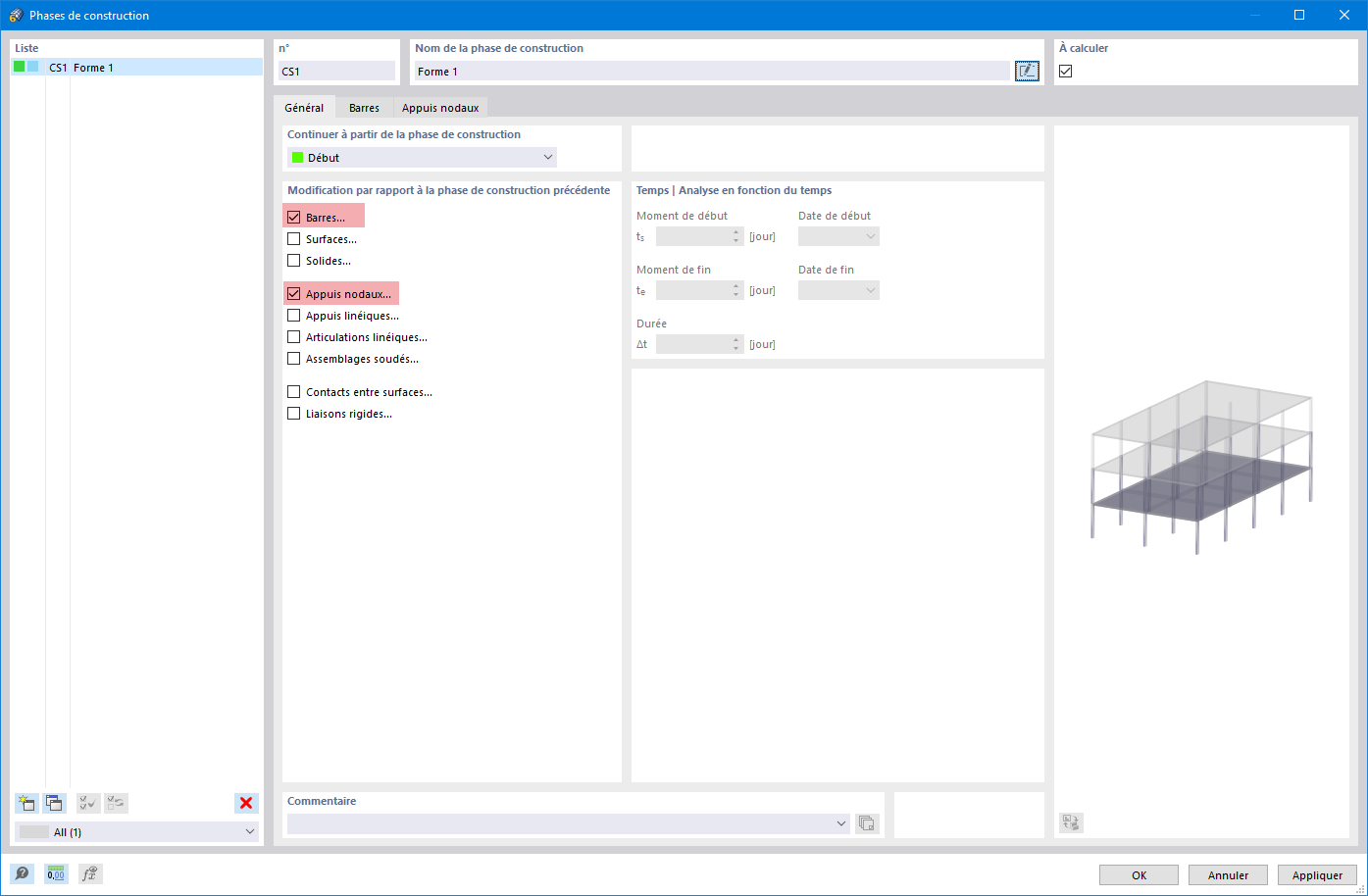Click the 'Continuer à partir de la phase de construction' label
The width and height of the screenshot is (1368, 896).
click(x=404, y=134)
